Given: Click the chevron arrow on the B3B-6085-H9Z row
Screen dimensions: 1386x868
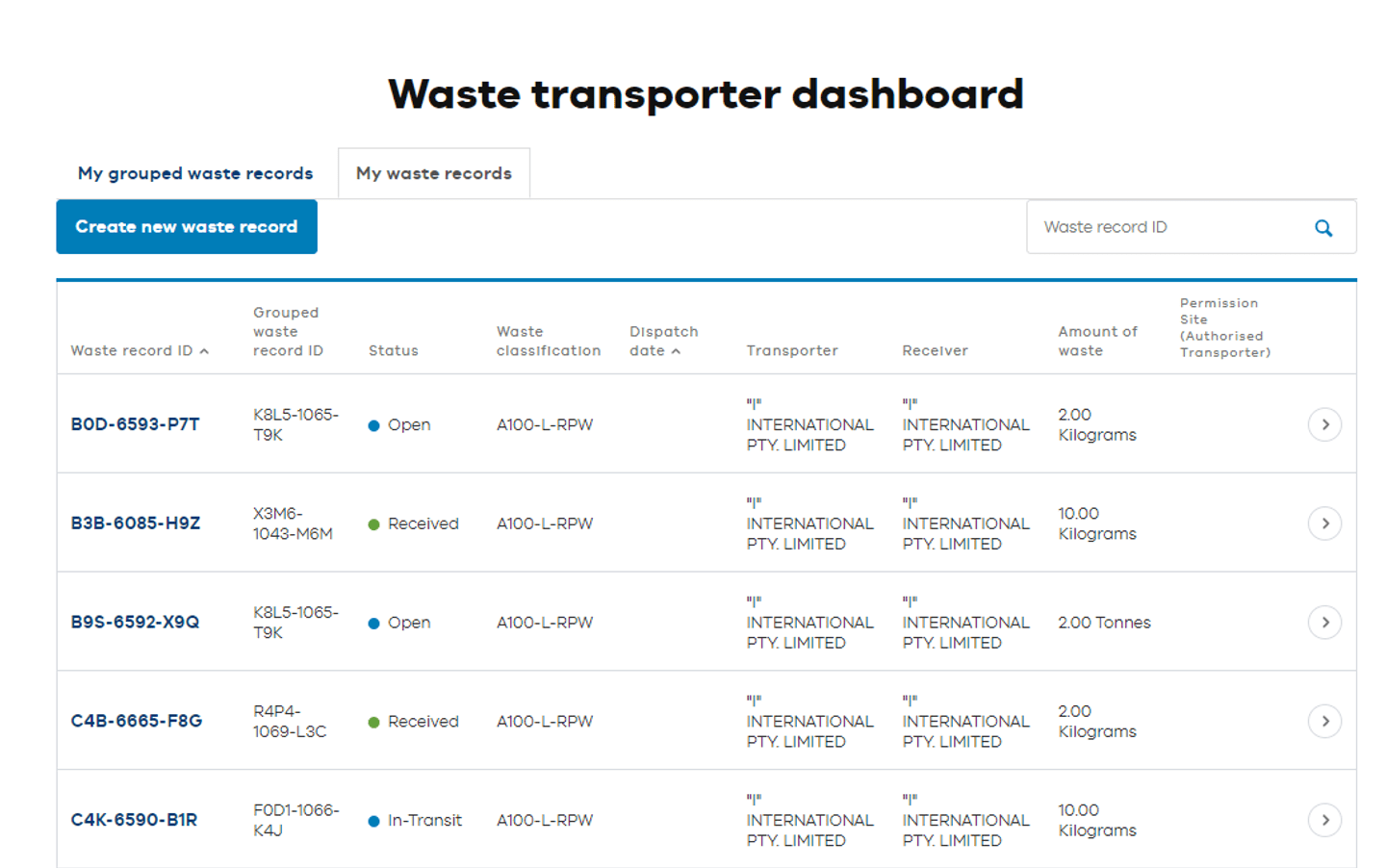Looking at the screenshot, I should coord(1325,523).
